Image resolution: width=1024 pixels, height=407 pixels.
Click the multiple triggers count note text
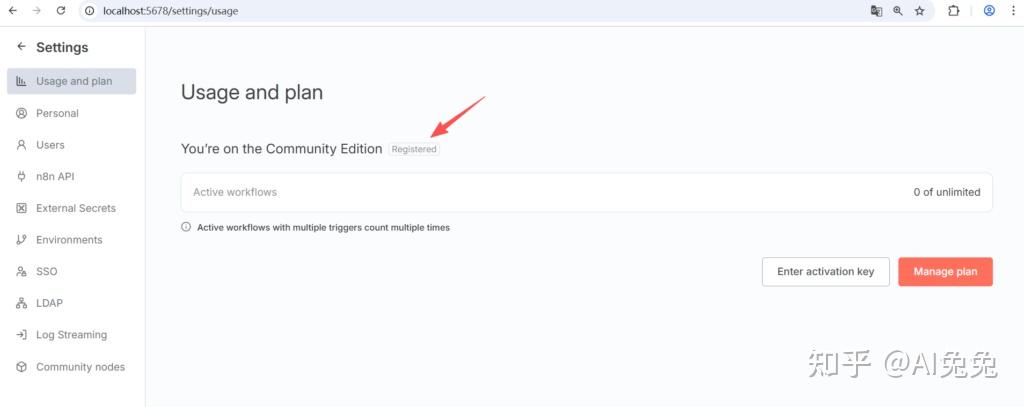click(323, 227)
